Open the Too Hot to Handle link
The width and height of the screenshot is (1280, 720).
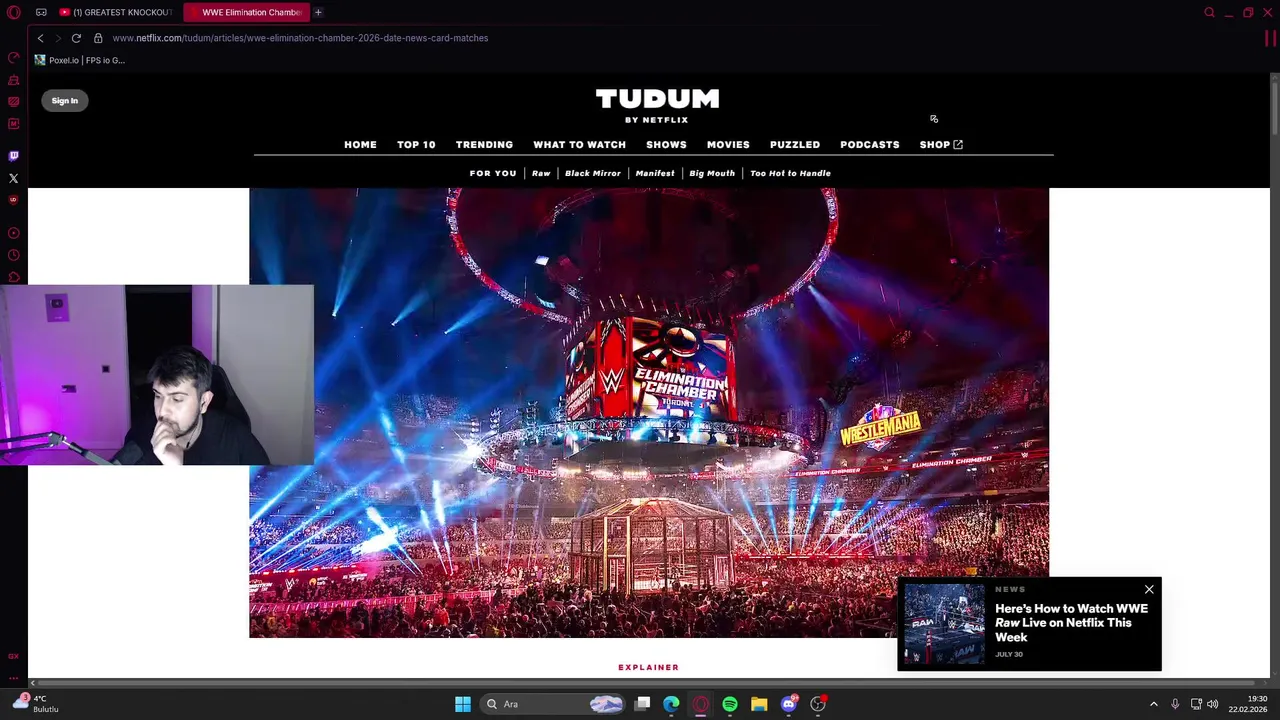click(x=790, y=173)
